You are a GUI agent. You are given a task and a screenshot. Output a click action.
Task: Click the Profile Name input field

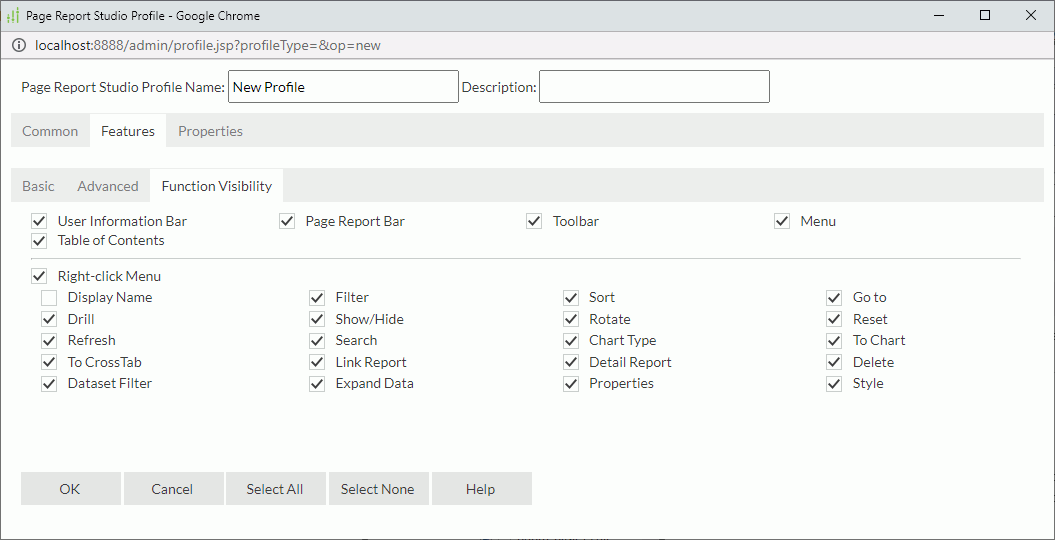(343, 87)
